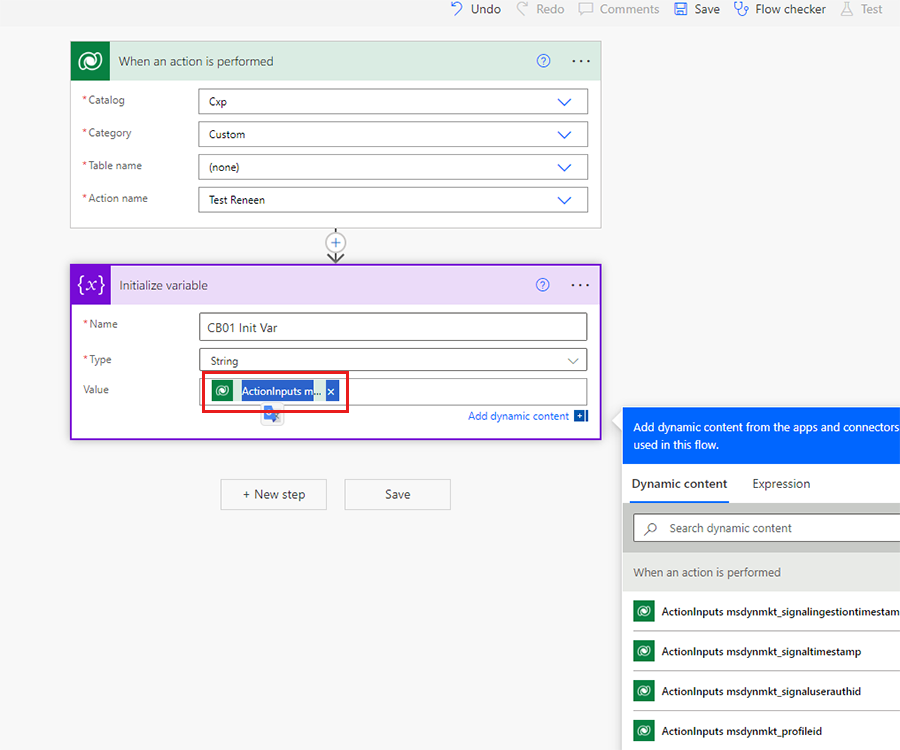Choose ActionInputs msdynmkt_profileid
Viewport: 900px width, 750px height.
coord(766,731)
